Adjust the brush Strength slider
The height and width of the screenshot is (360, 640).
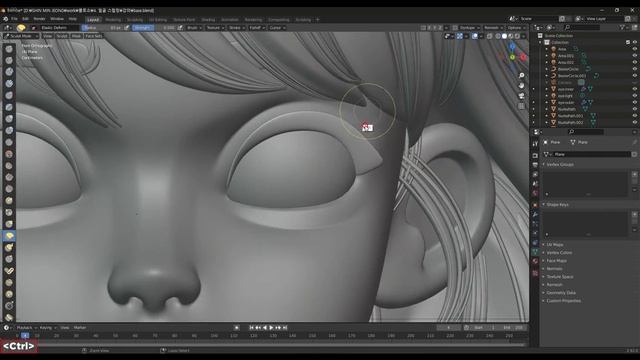tap(154, 28)
